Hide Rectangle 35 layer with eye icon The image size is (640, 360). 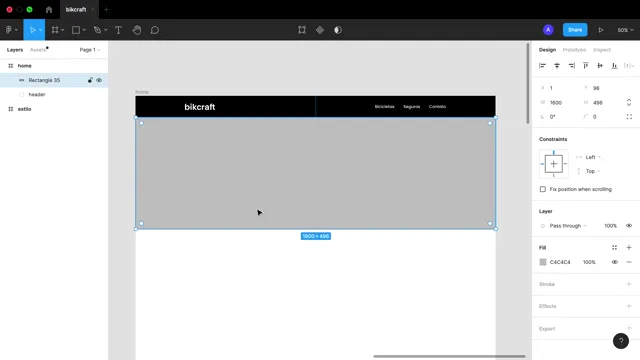(99, 80)
